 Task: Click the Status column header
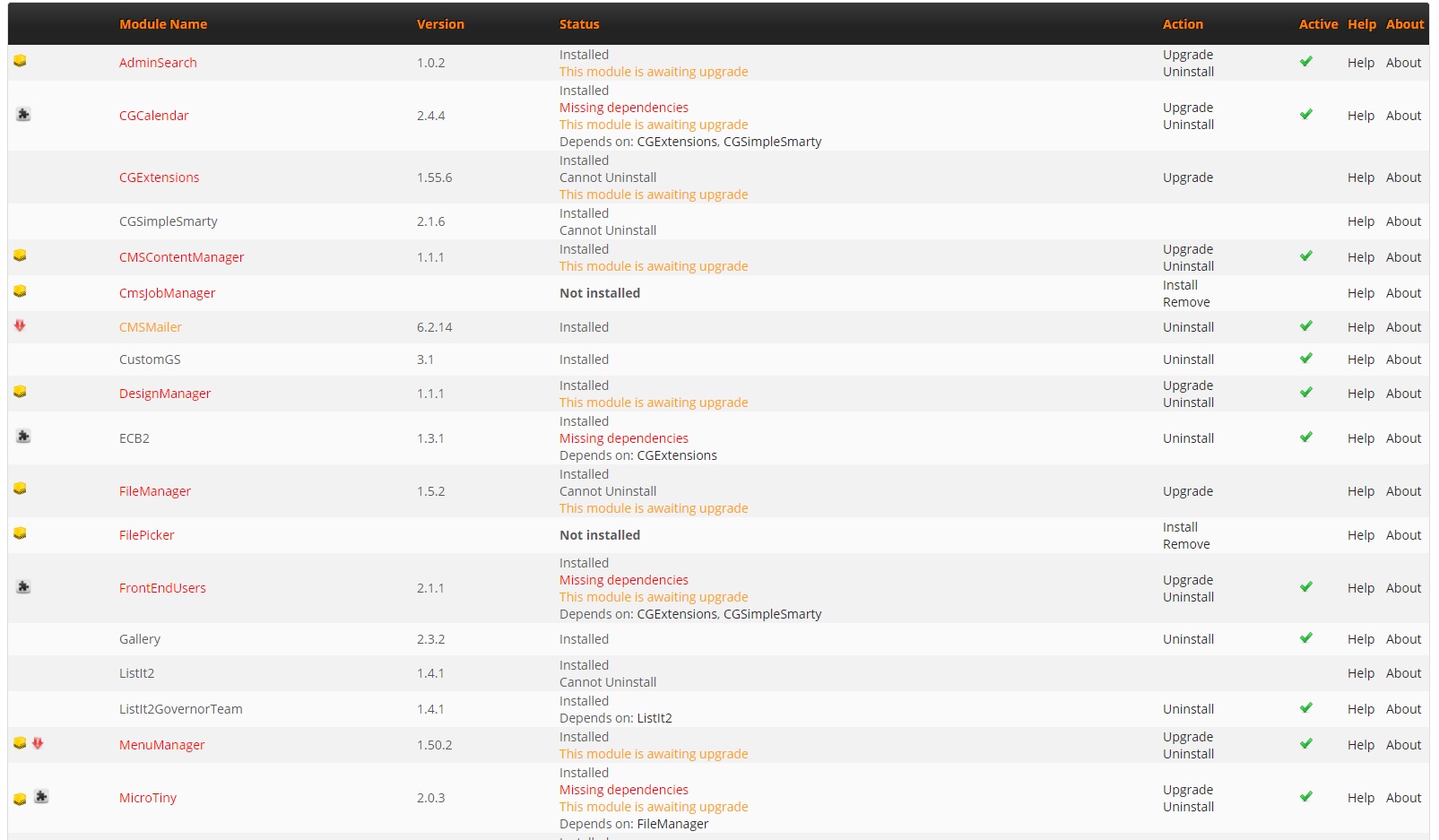[x=579, y=24]
